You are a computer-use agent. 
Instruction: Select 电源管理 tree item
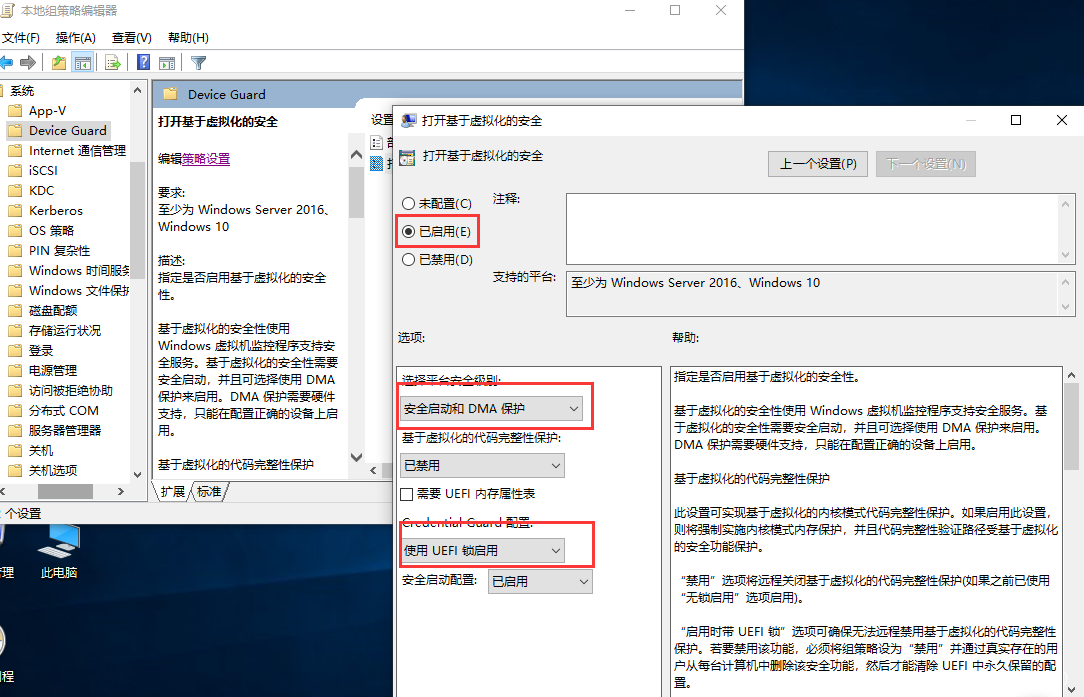coord(53,371)
